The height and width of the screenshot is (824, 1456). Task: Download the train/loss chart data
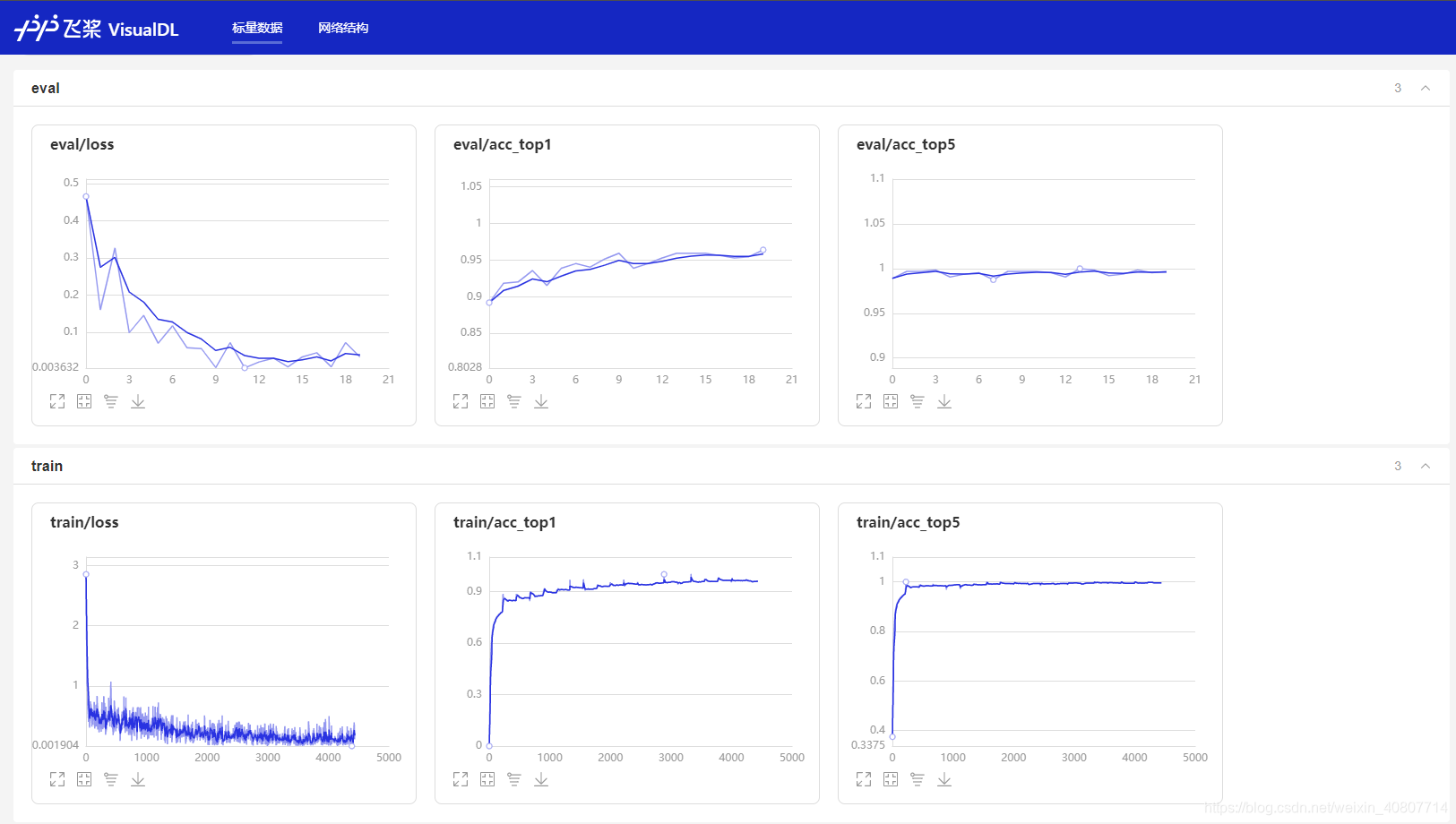click(138, 779)
